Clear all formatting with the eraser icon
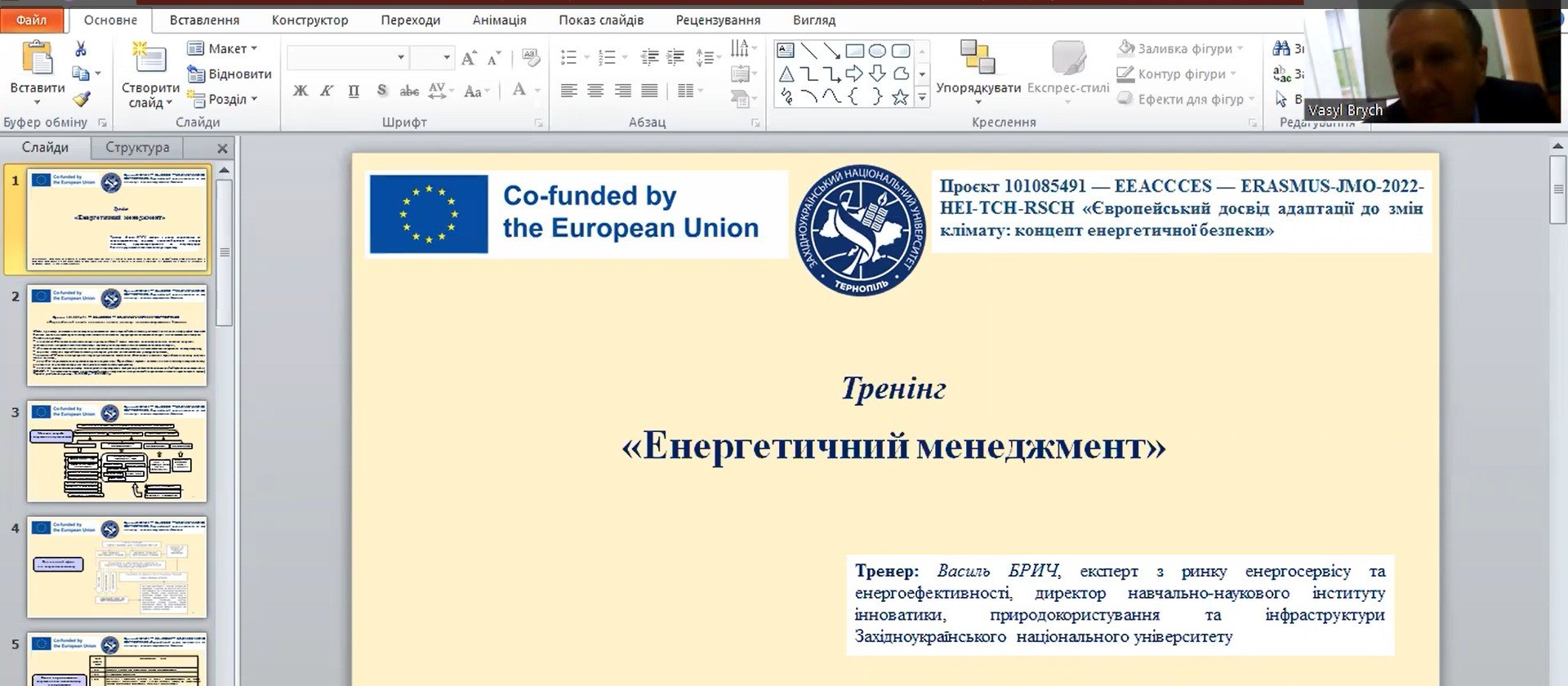Viewport: 1568px width, 686px height. (x=531, y=58)
